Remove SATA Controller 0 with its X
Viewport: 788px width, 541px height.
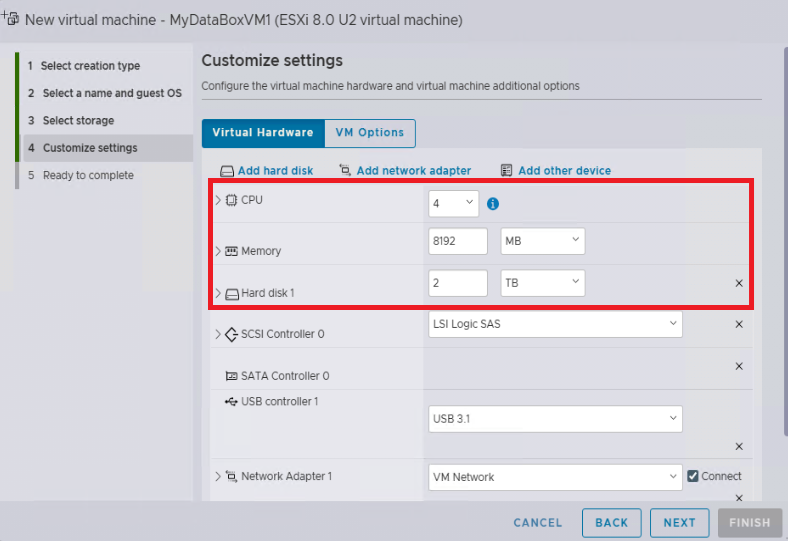click(x=739, y=366)
